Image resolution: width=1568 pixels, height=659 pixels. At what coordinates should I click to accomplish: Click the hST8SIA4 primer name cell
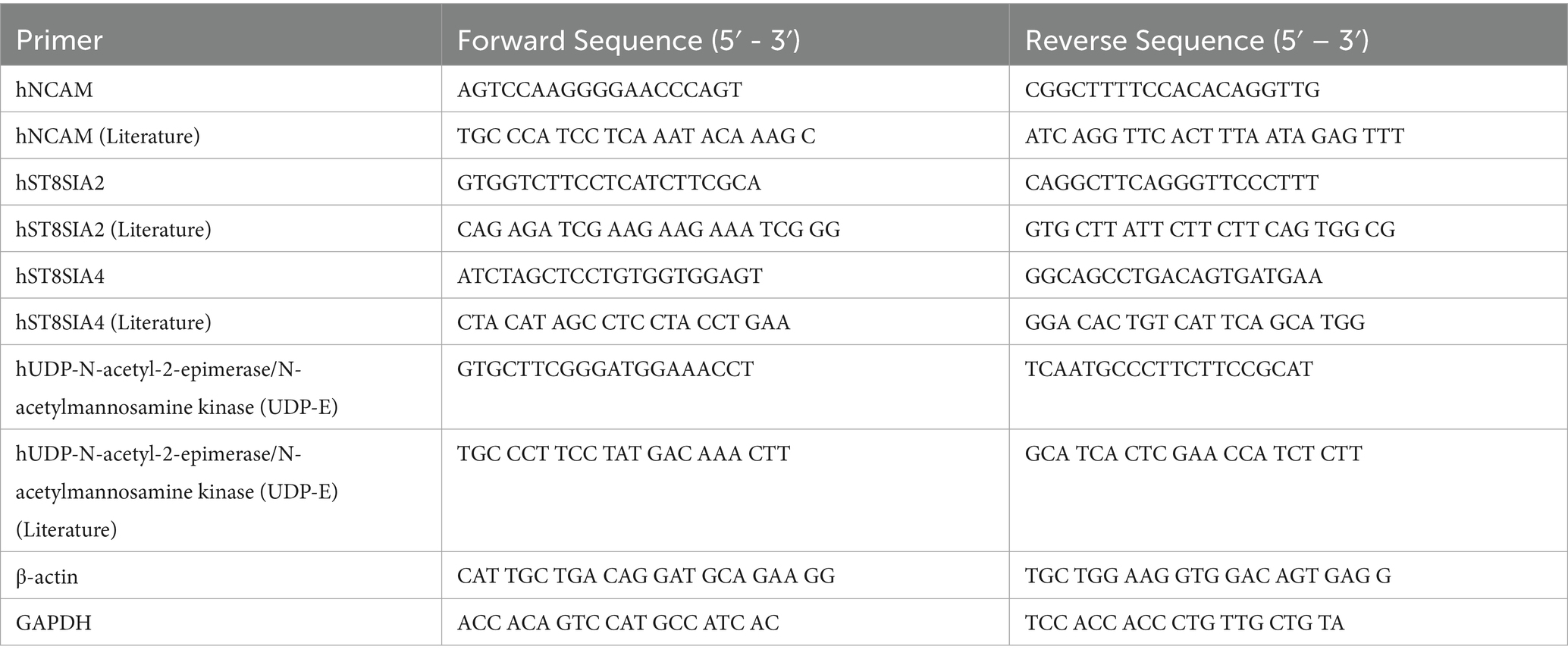point(60,276)
